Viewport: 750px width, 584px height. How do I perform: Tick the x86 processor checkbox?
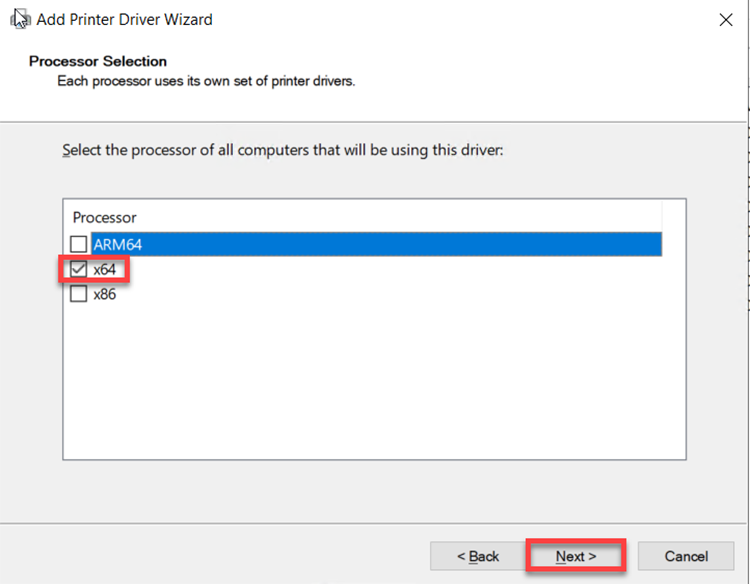pos(79,295)
